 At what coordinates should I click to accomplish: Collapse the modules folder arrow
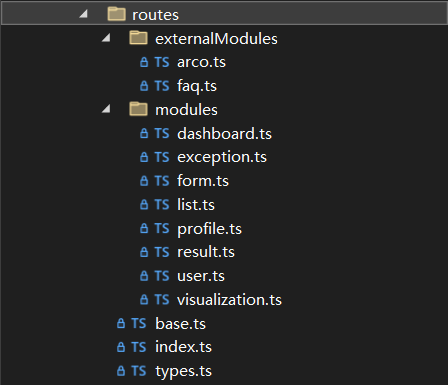pyautogui.click(x=106, y=109)
